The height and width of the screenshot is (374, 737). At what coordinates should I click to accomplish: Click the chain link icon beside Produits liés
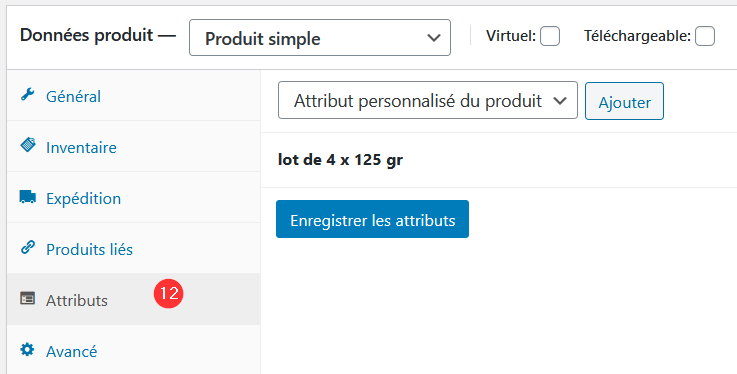point(28,248)
